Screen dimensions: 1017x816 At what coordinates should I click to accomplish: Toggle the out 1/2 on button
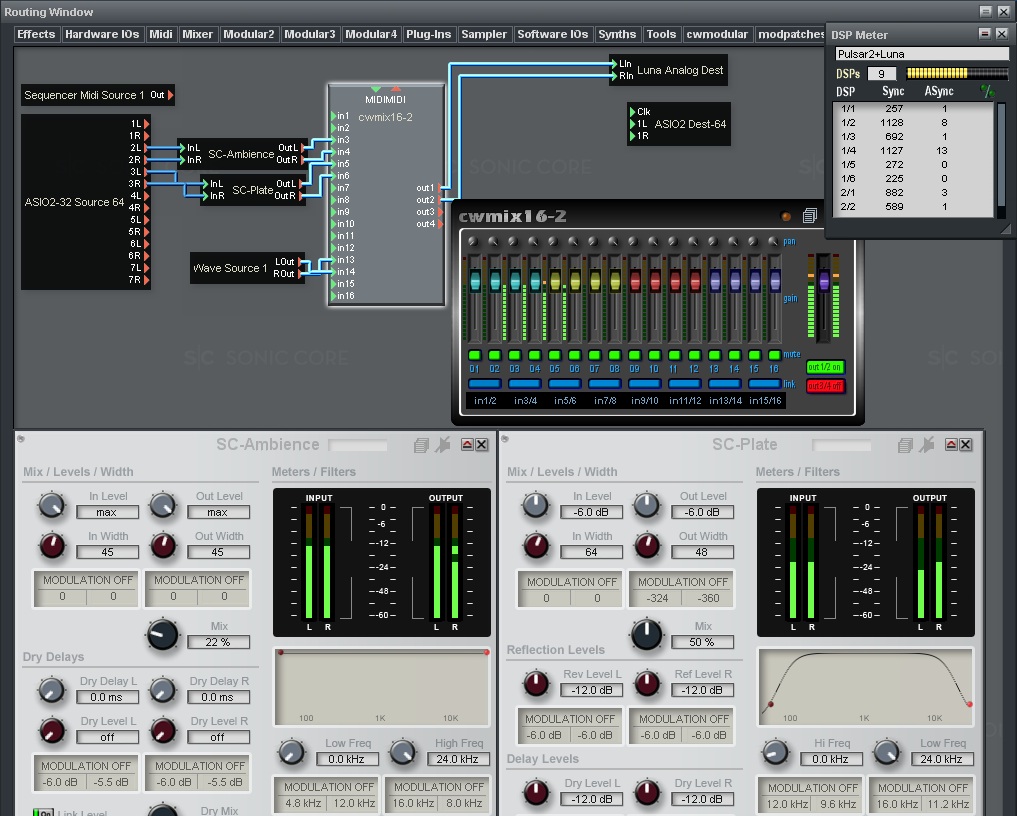[825, 367]
